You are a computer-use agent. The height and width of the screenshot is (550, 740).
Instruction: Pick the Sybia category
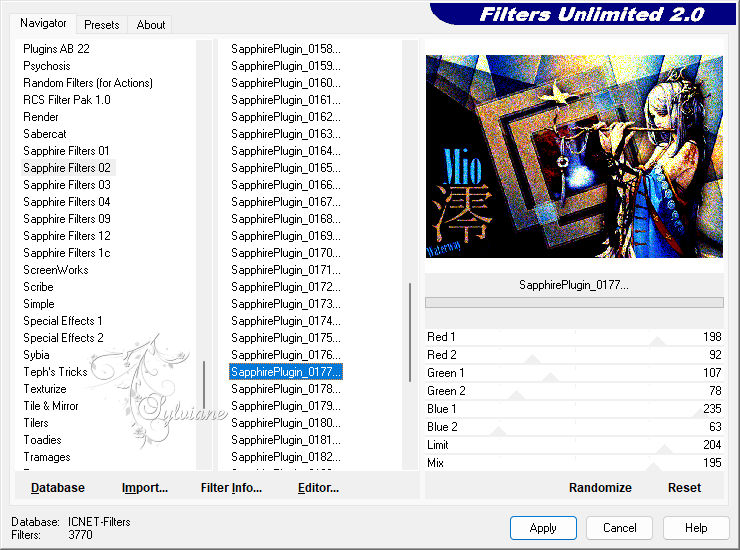click(x=36, y=355)
